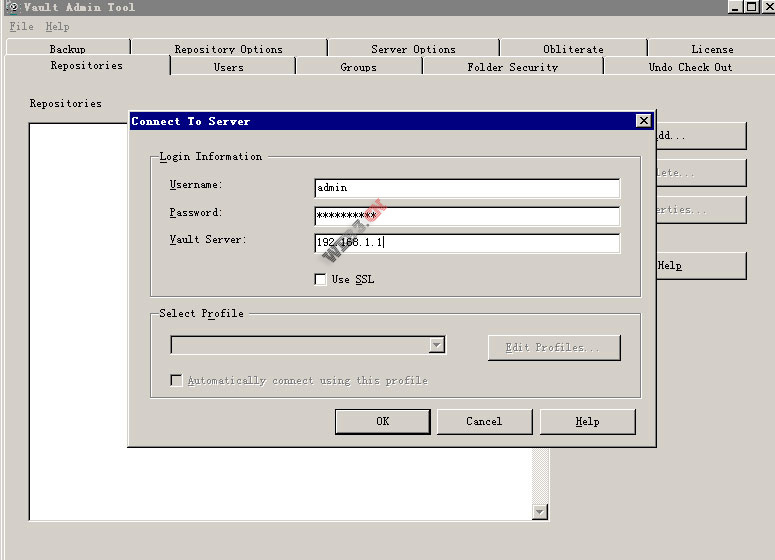Click the Vault Server address field

(x=467, y=243)
